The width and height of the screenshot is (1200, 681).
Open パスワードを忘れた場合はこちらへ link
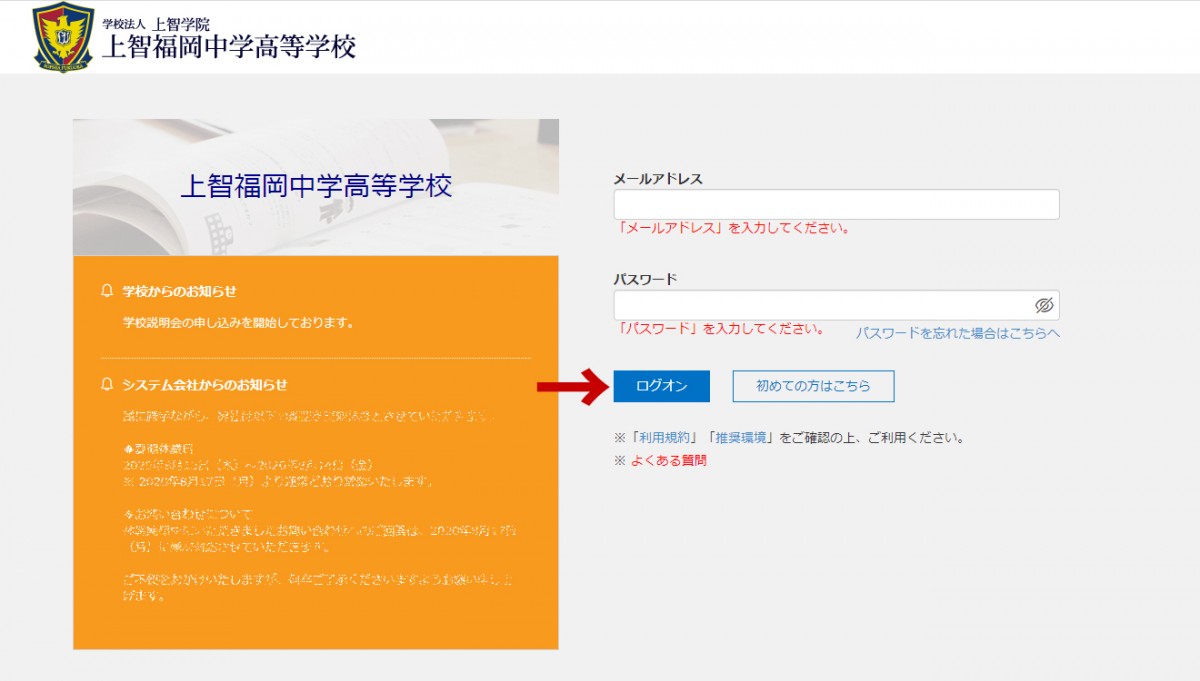(x=958, y=333)
